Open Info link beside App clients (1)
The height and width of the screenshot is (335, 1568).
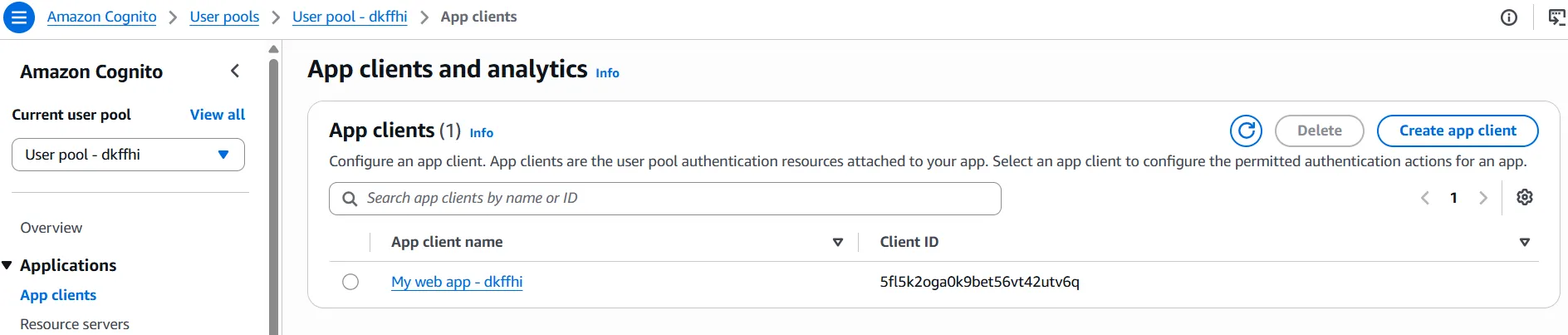(481, 133)
